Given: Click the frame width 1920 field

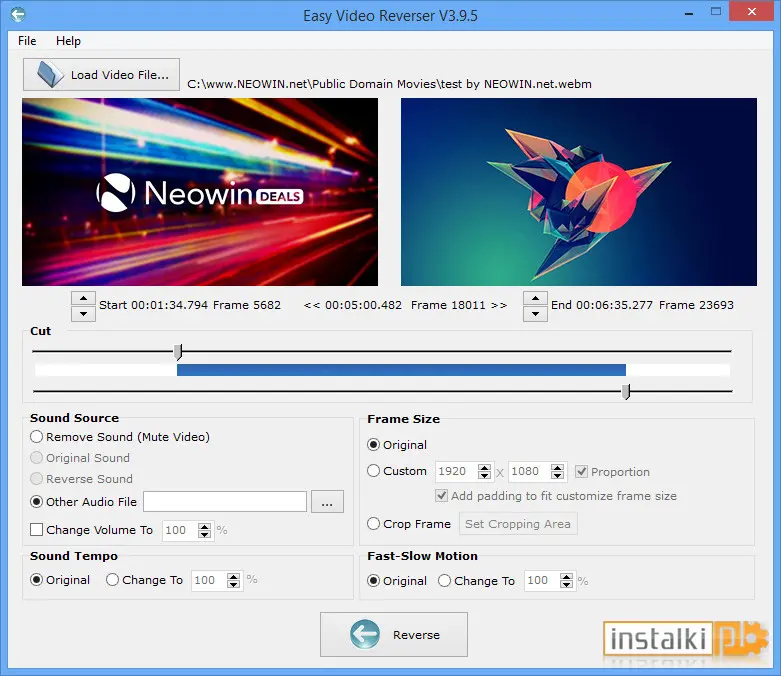Looking at the screenshot, I should click(x=456, y=471).
